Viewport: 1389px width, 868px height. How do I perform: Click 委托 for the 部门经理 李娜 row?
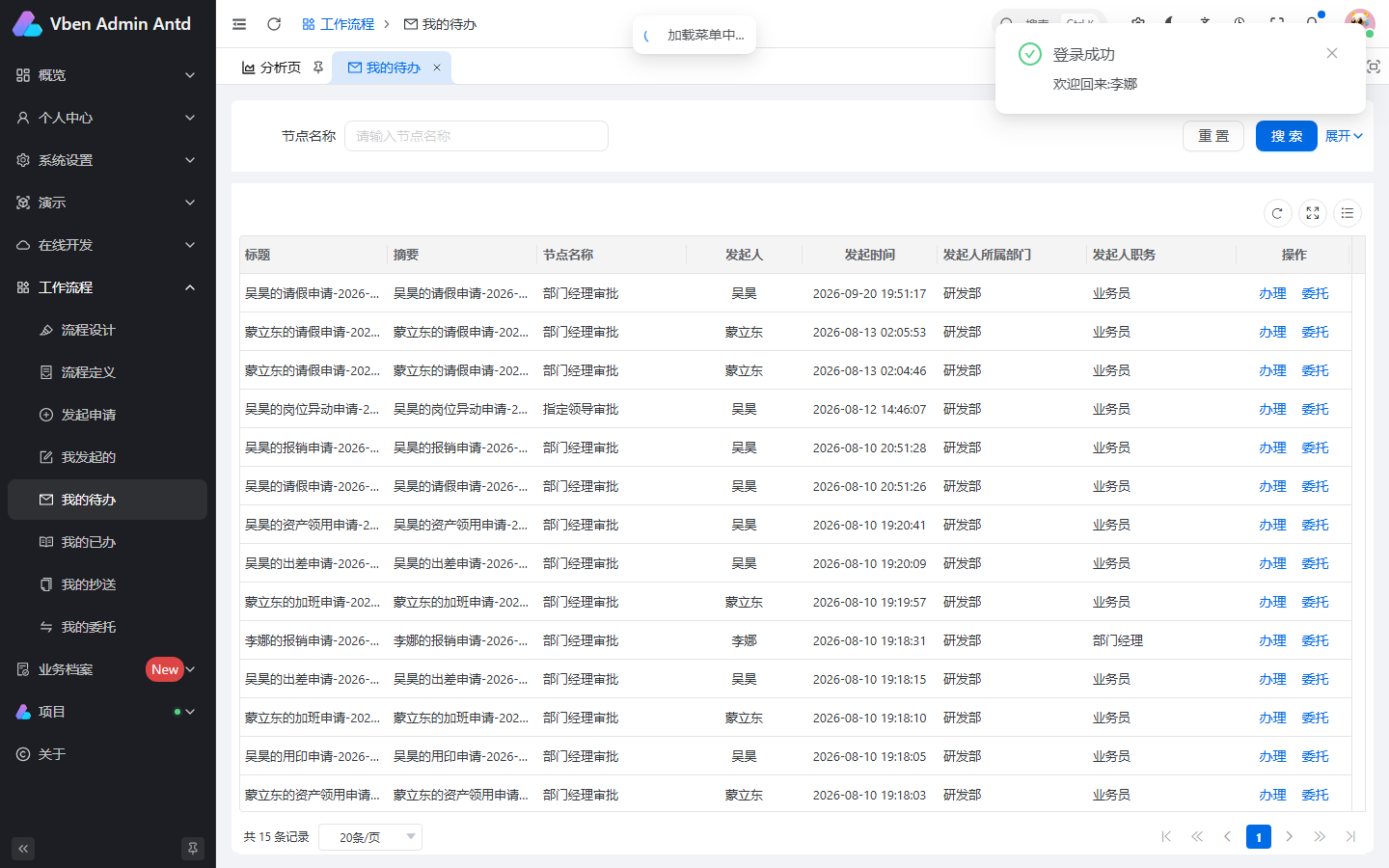1315,640
